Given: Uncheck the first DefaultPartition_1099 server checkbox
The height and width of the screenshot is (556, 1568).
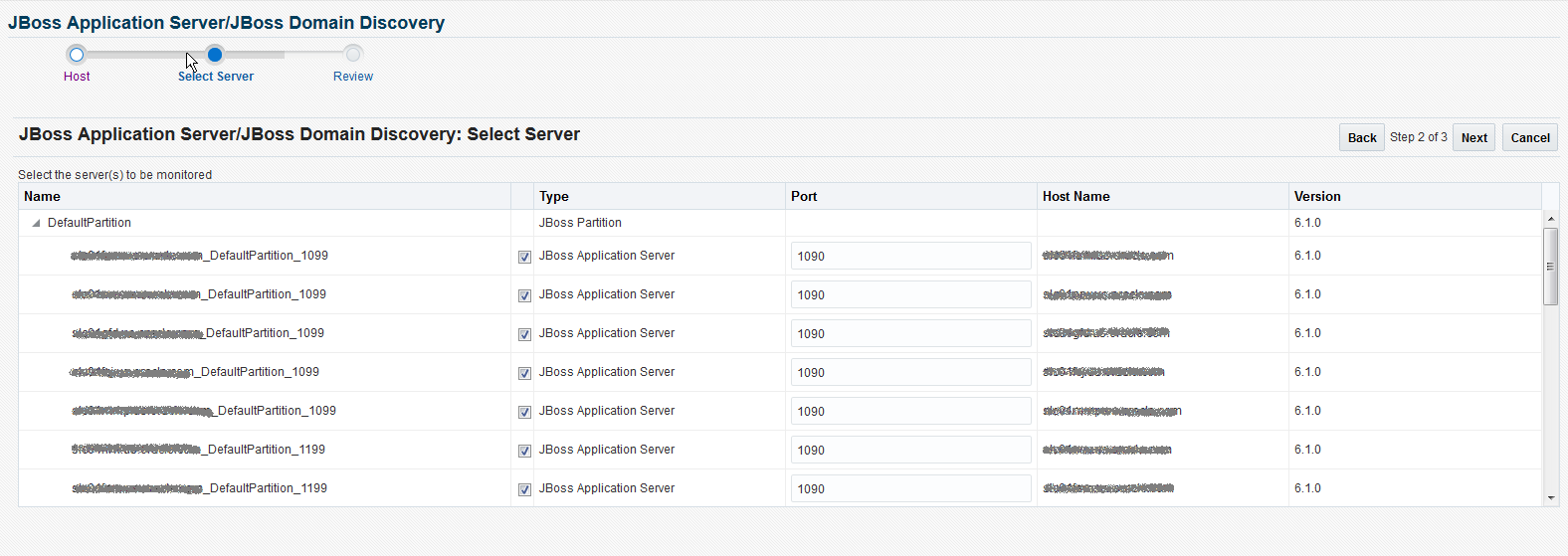Looking at the screenshot, I should [524, 257].
